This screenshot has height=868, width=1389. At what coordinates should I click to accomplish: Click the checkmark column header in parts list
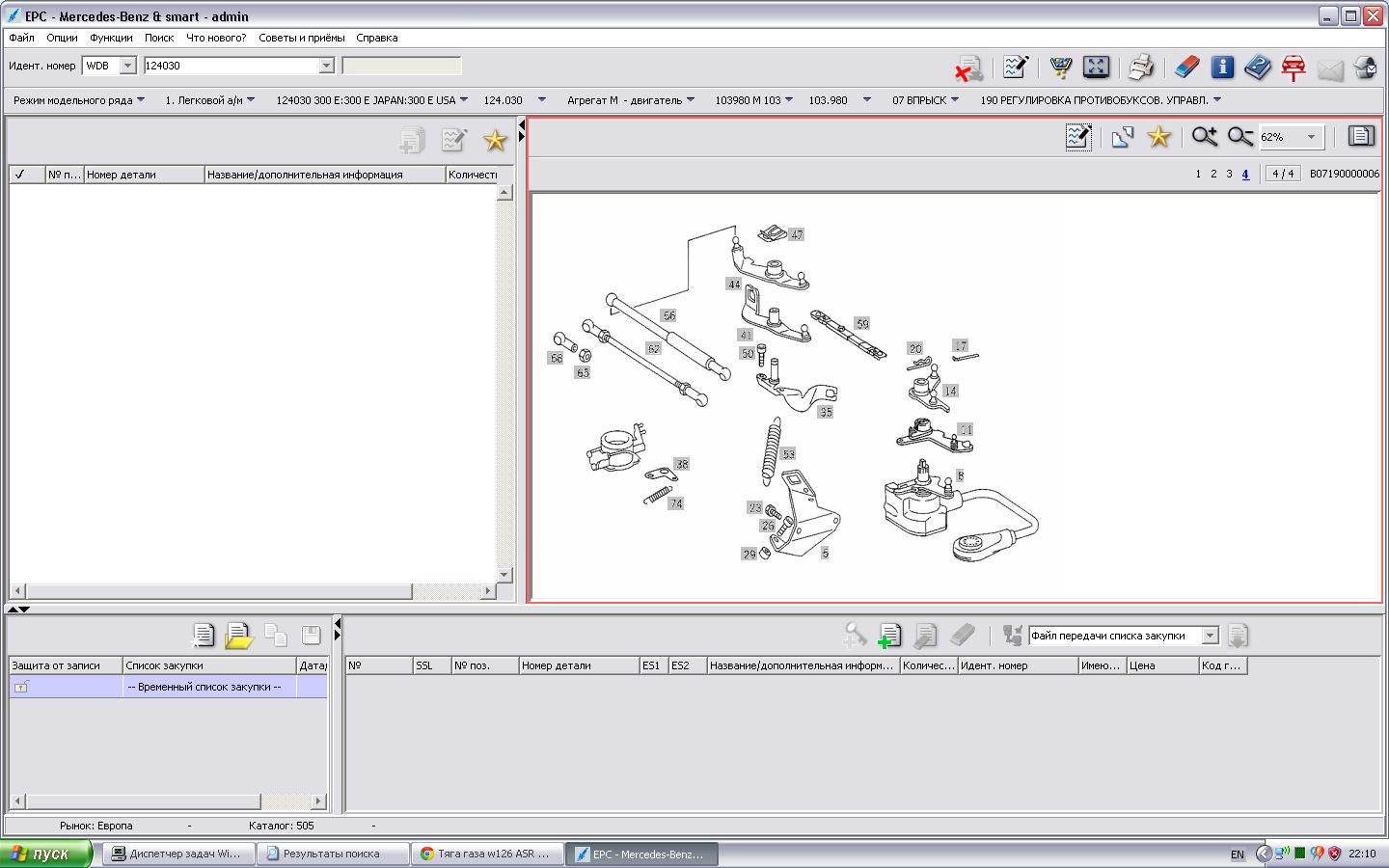pyautogui.click(x=27, y=175)
